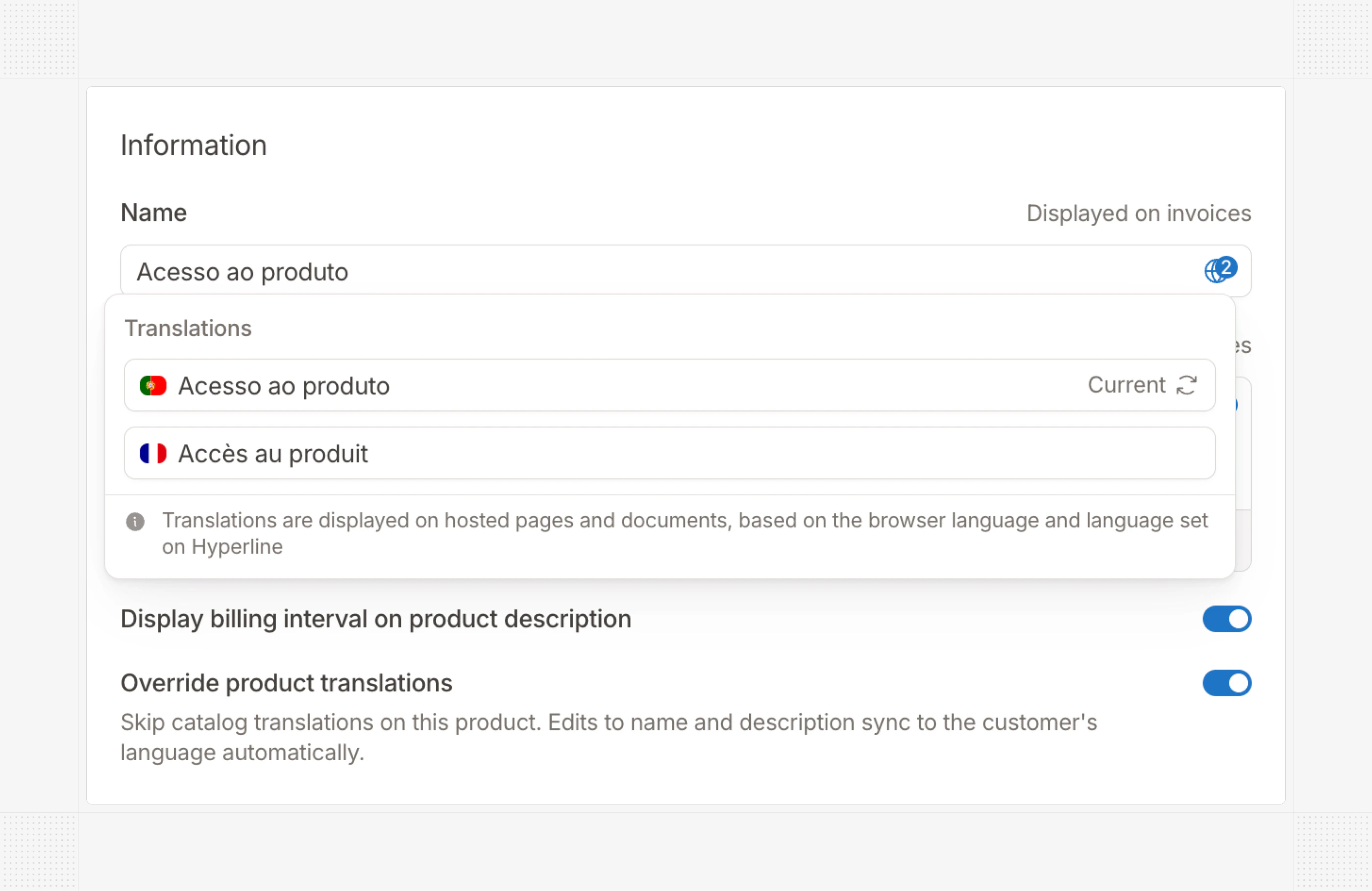Click the Translations heading
The width and height of the screenshot is (1372, 891).
[188, 329]
